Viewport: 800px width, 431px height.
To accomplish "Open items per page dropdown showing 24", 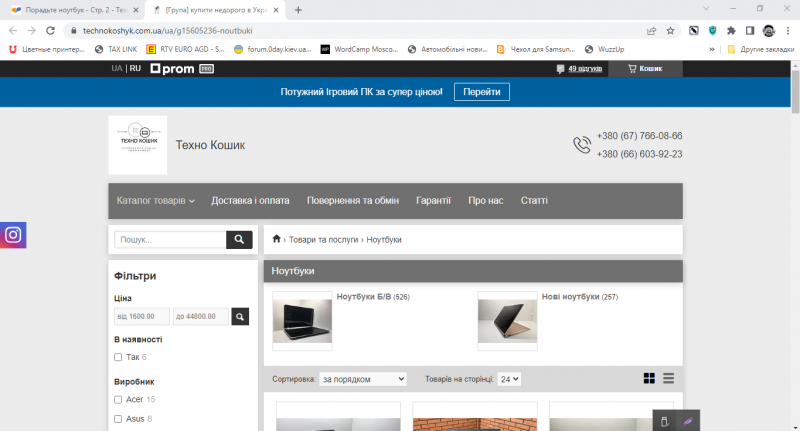I will 509,379.
